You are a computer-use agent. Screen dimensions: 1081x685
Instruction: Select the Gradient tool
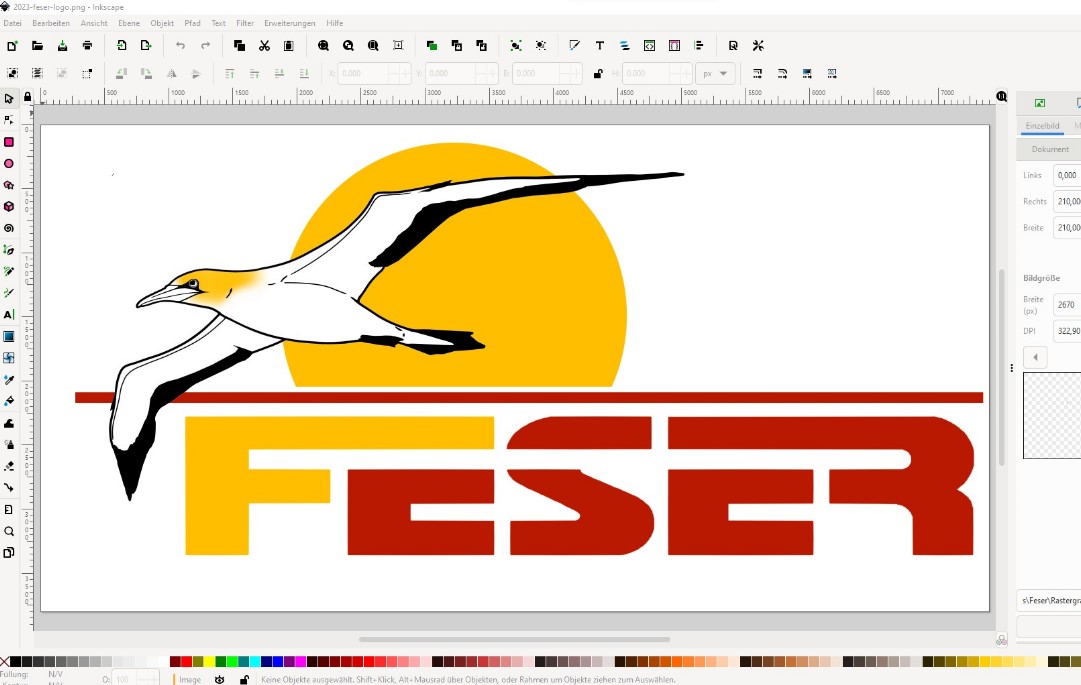pos(9,336)
